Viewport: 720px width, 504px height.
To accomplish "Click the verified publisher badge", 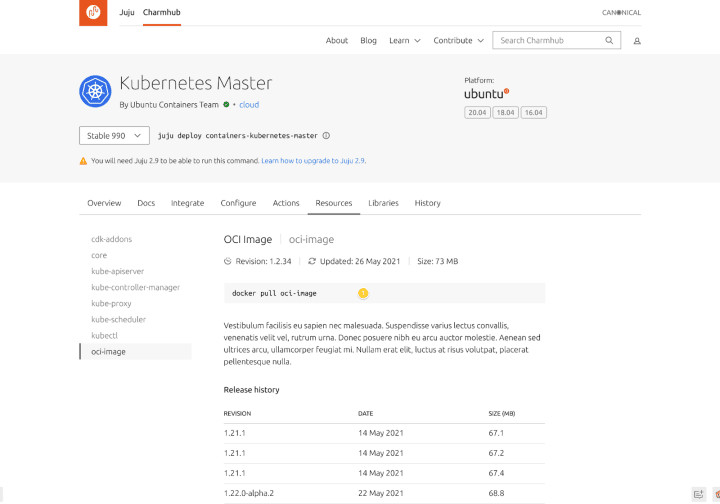I will pos(226,105).
